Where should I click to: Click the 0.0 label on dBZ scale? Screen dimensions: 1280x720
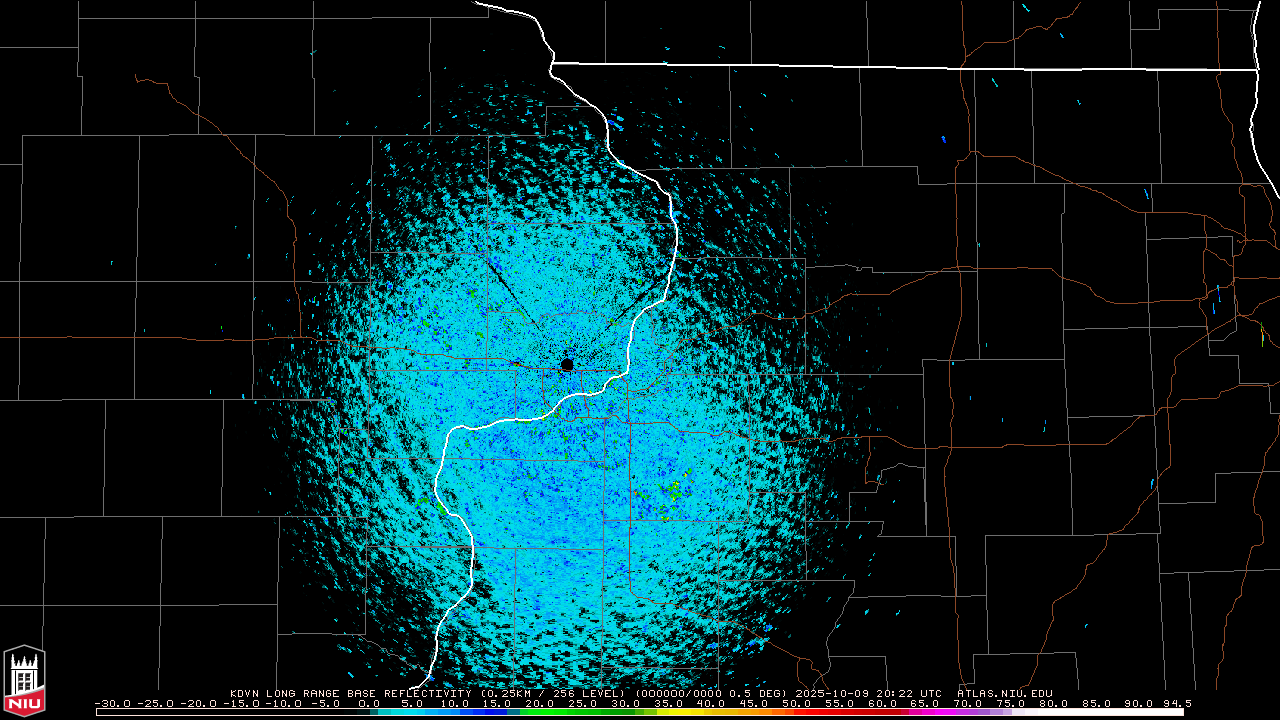click(x=368, y=704)
